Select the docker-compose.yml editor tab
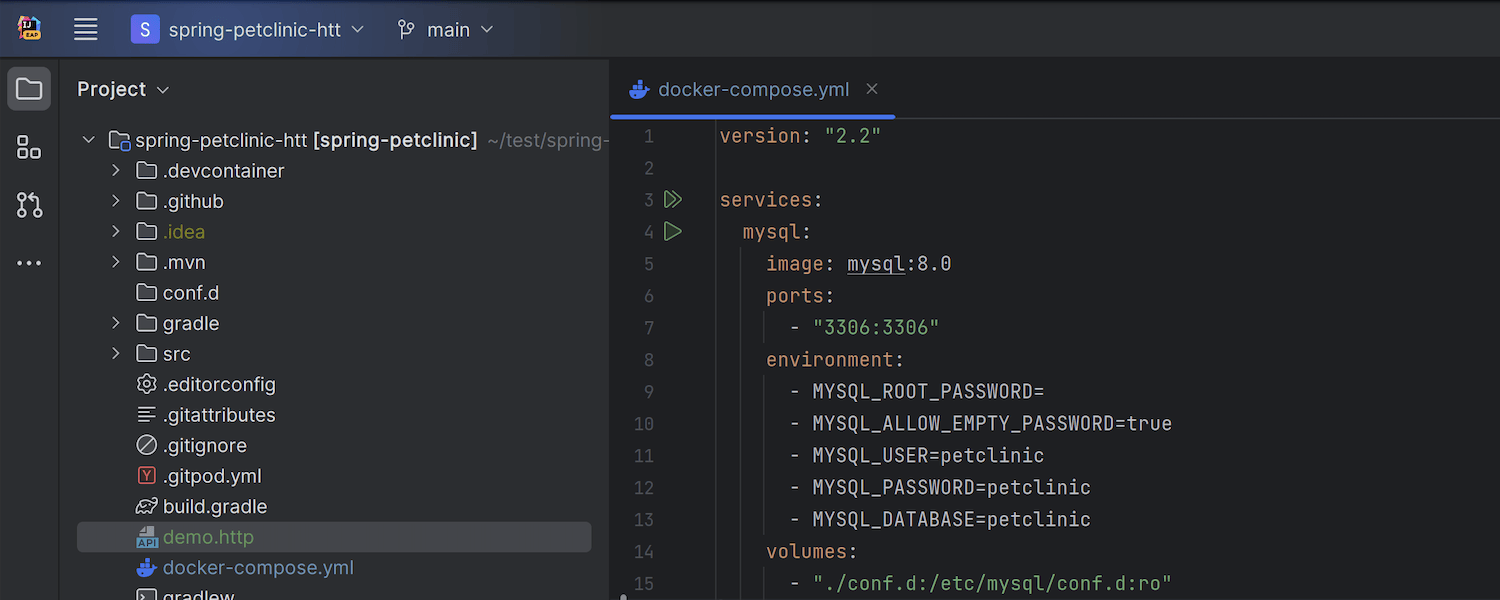The image size is (1500, 600). [x=752, y=90]
